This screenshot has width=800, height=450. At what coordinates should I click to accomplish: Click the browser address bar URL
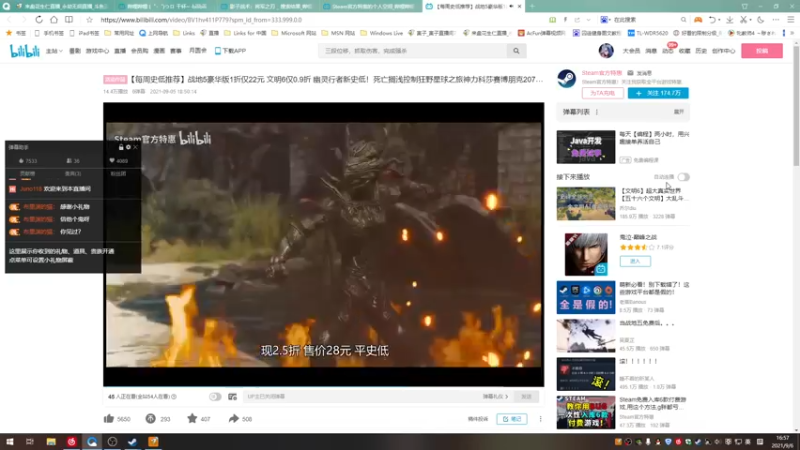pyautogui.click(x=201, y=20)
